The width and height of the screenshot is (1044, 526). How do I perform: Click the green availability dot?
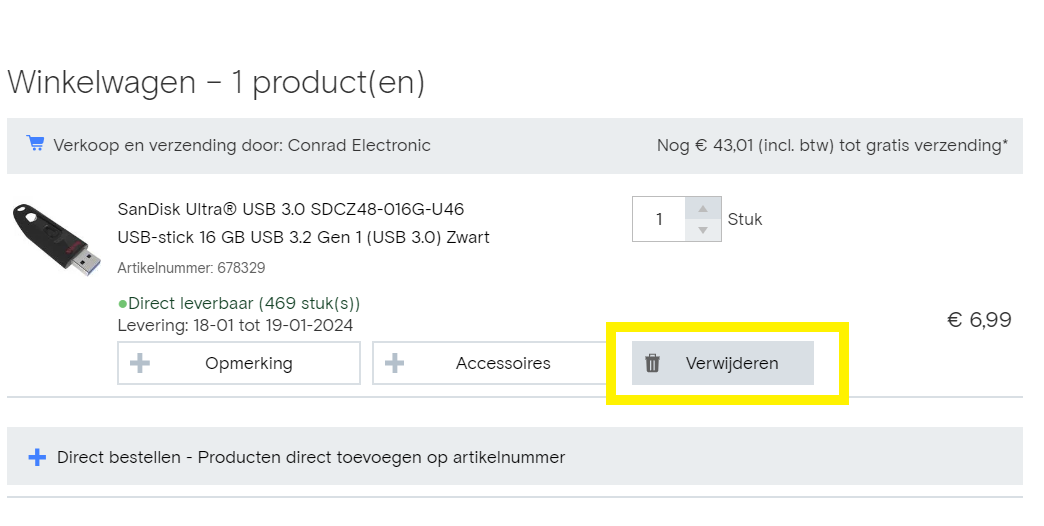[123, 304]
